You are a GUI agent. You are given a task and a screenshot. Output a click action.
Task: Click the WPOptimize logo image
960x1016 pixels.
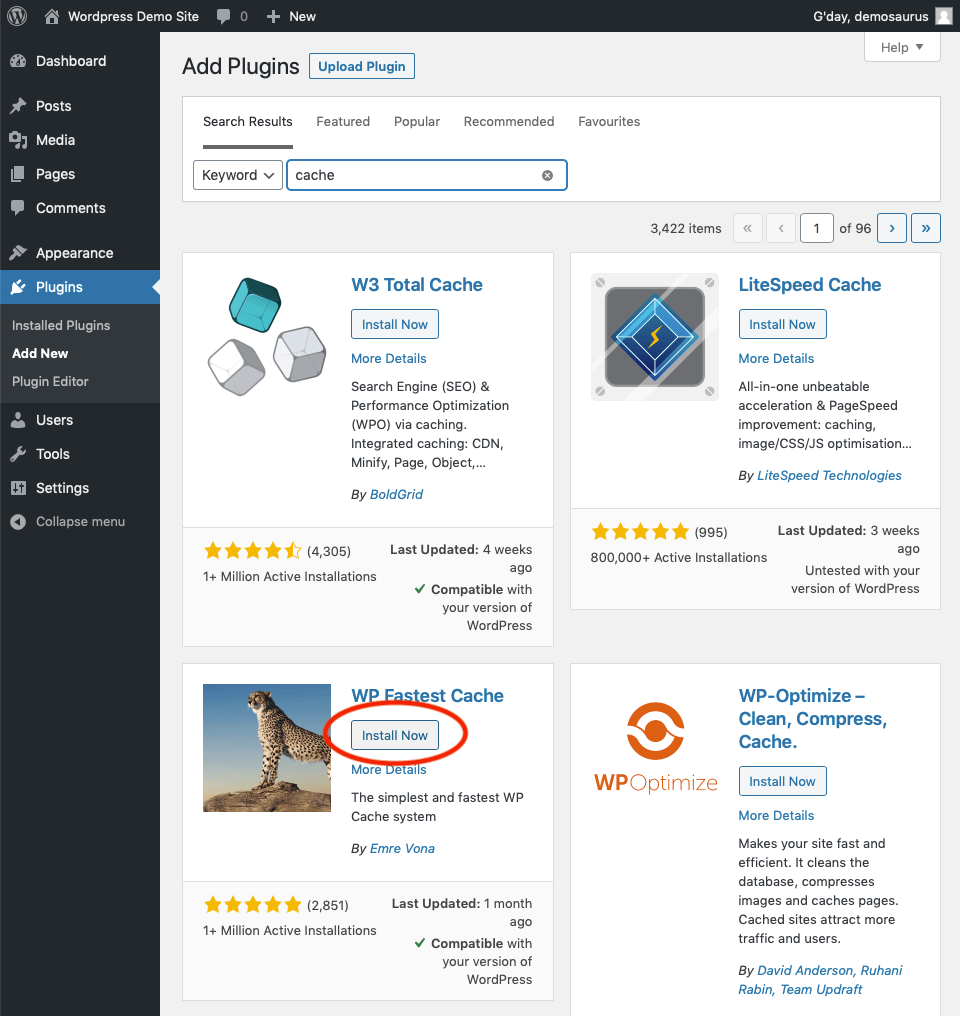click(x=655, y=748)
